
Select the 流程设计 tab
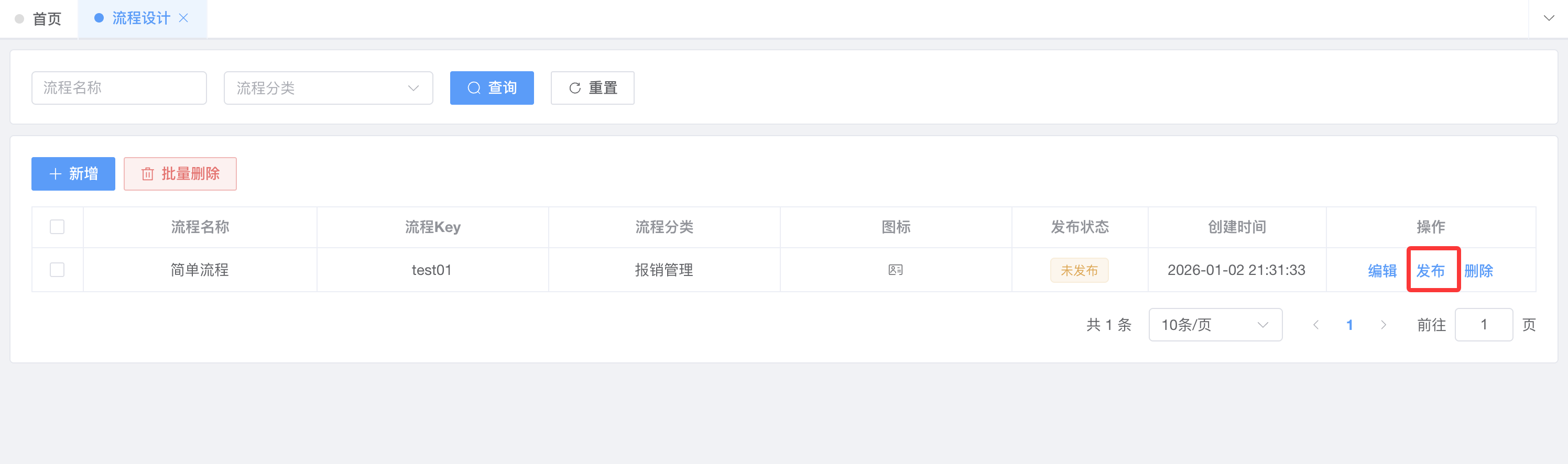click(x=140, y=18)
